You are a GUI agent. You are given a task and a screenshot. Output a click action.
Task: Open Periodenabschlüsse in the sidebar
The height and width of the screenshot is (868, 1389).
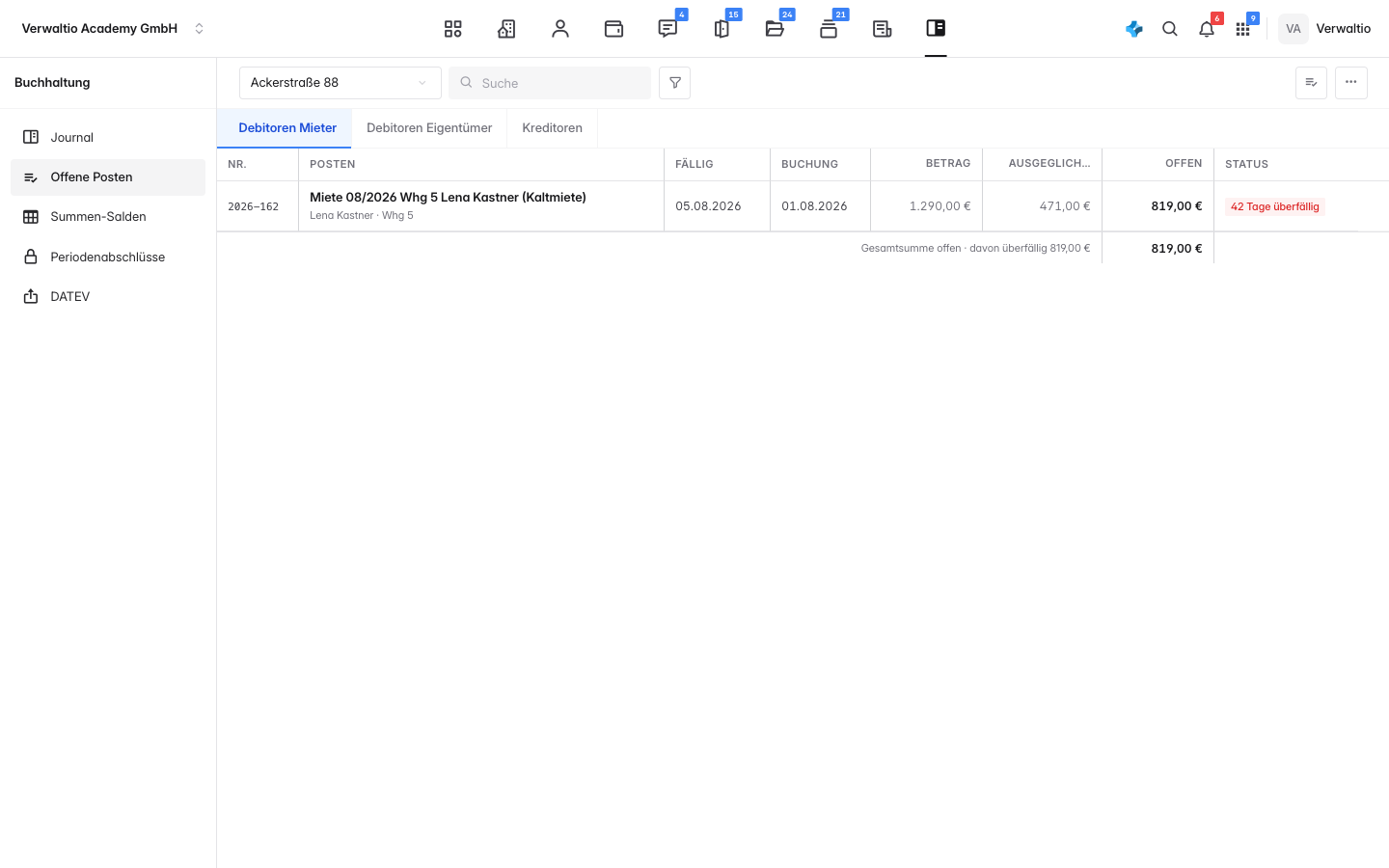point(108,257)
